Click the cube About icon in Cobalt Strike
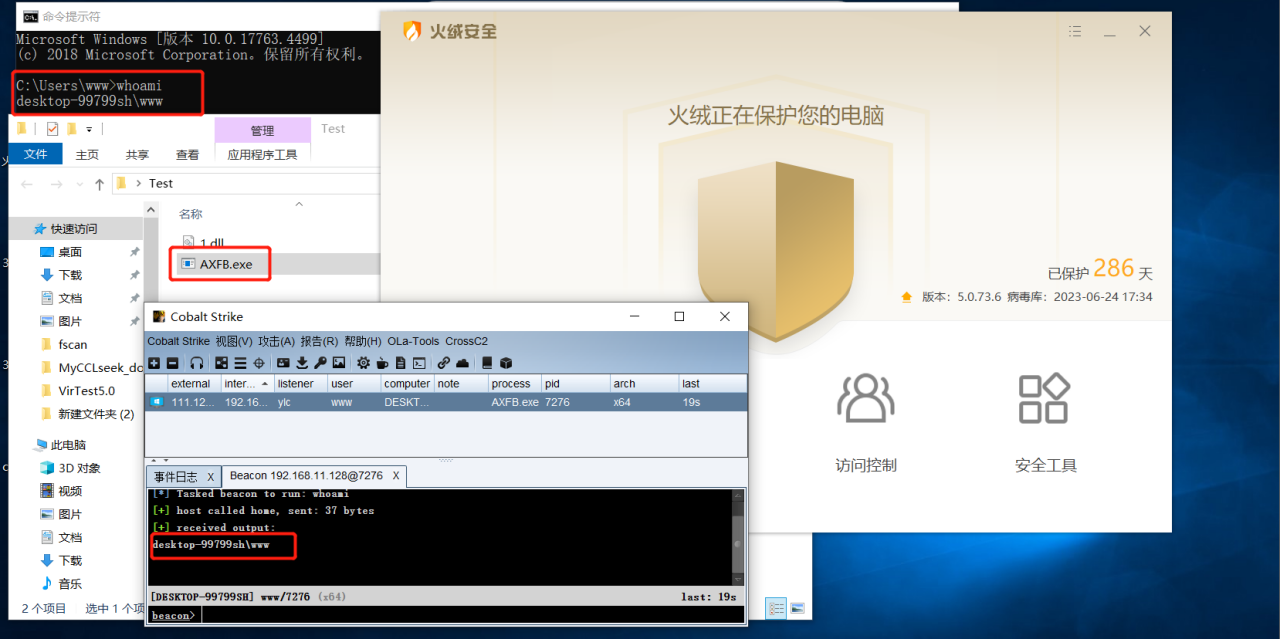The height and width of the screenshot is (639, 1280). pos(506,363)
